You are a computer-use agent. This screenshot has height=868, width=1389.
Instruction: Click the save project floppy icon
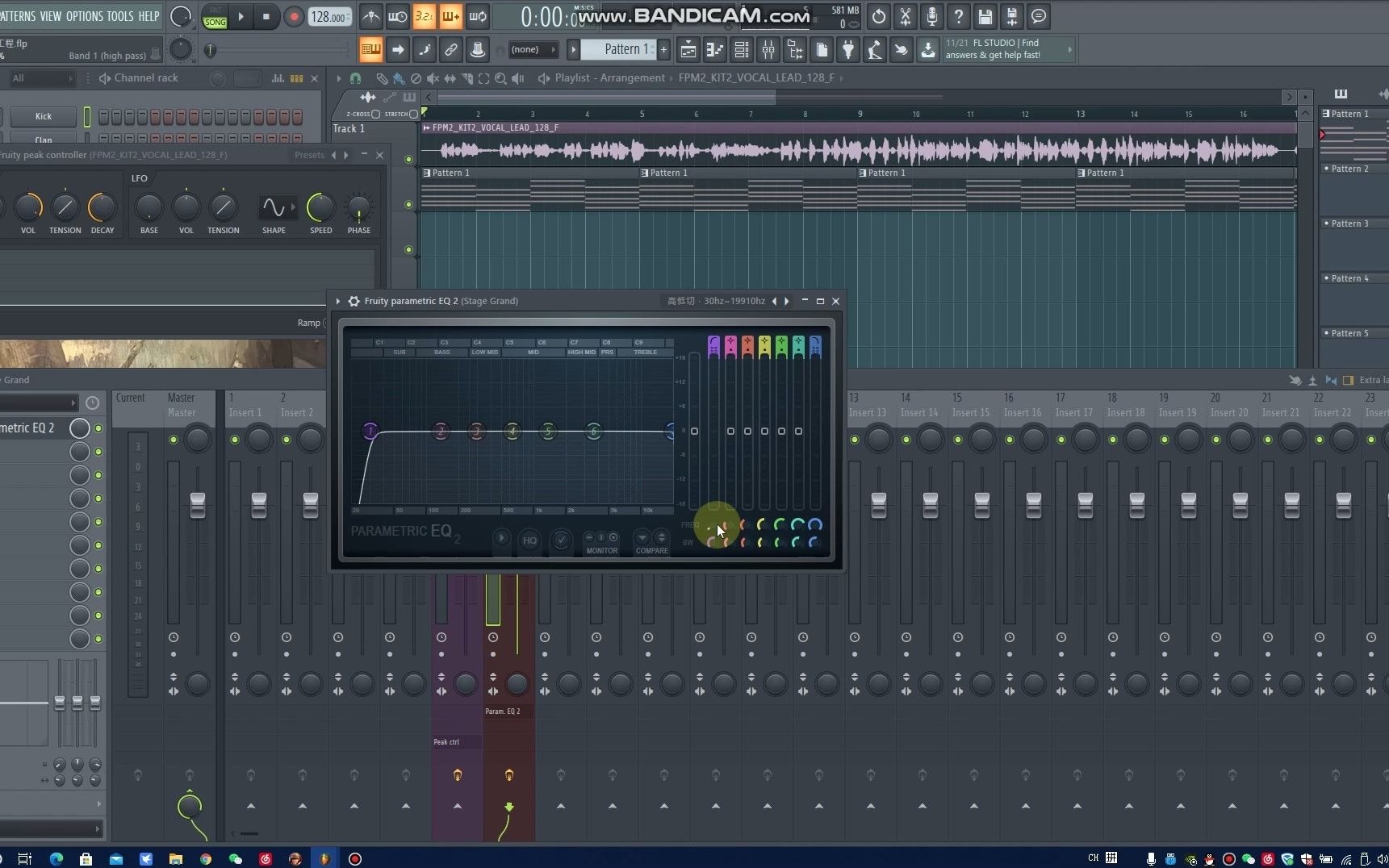pyautogui.click(x=985, y=16)
